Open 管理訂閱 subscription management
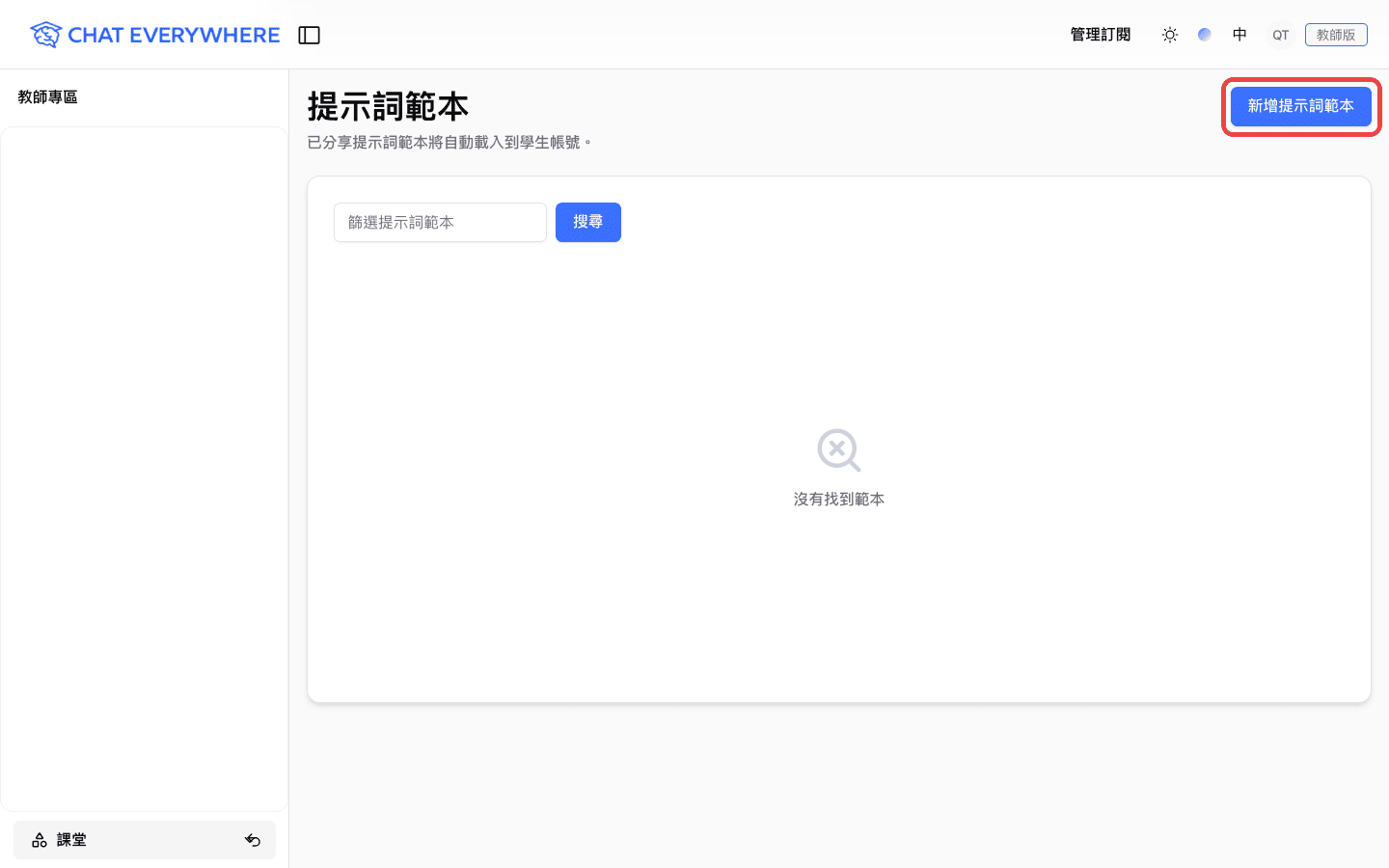 tap(1100, 35)
